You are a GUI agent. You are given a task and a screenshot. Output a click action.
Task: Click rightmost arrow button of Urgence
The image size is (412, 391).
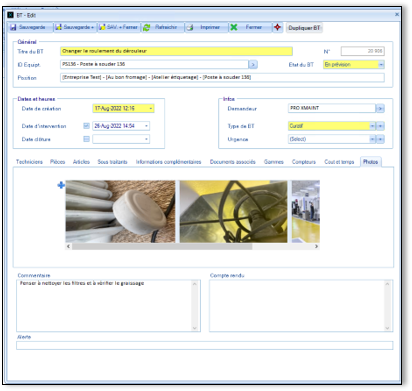coord(380,139)
